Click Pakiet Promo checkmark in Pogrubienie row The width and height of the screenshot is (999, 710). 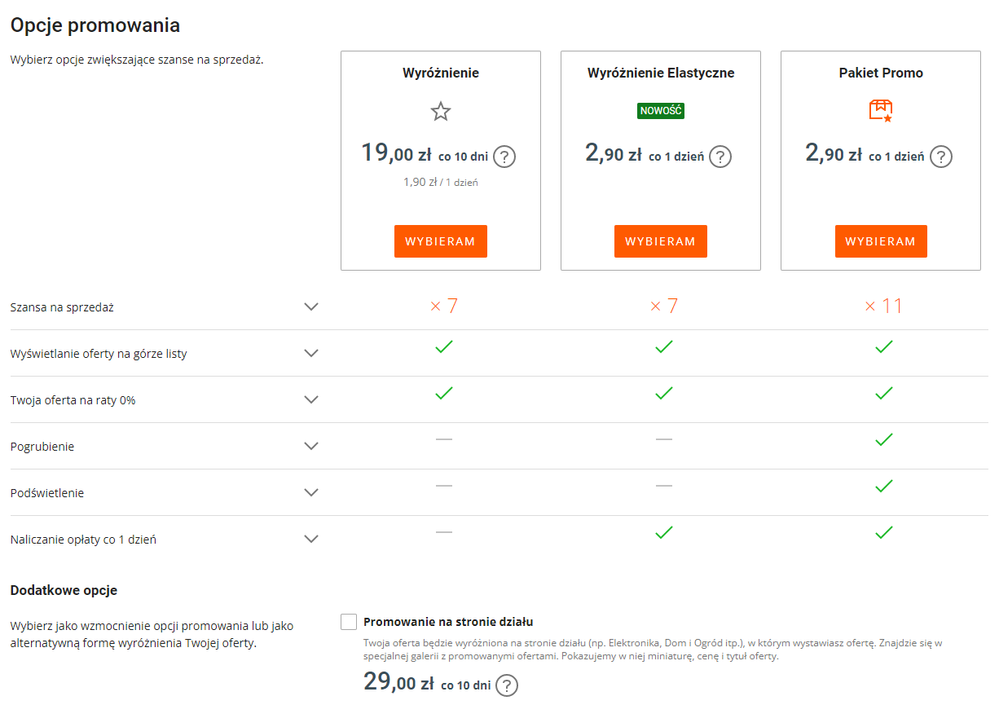click(x=883, y=439)
